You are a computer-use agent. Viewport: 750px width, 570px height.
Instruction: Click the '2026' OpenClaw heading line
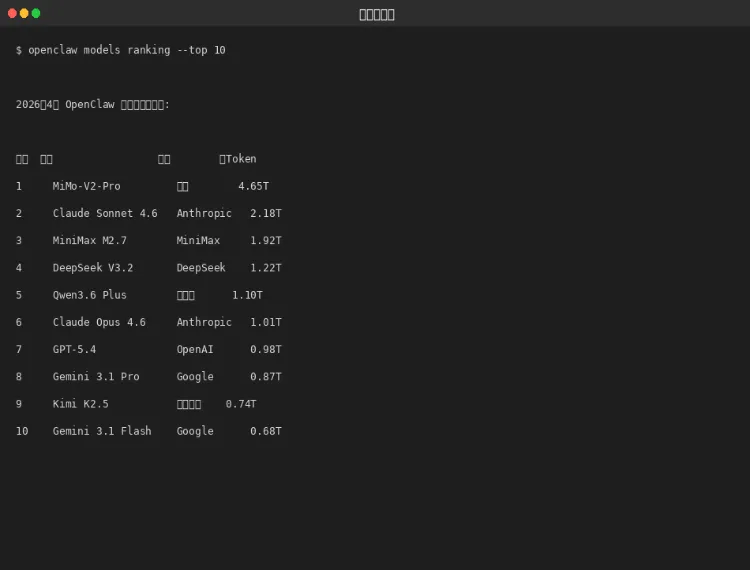[93, 105]
